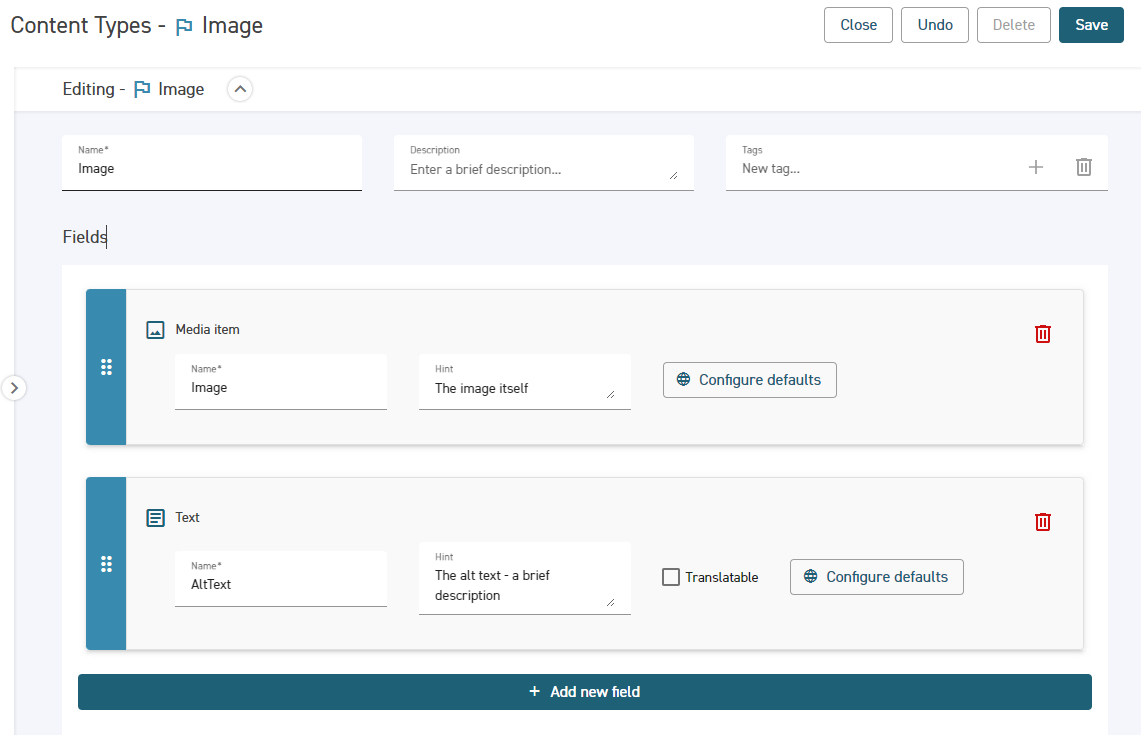This screenshot has width=1141, height=735.
Task: Delete the Media item field
Action: (x=1042, y=334)
